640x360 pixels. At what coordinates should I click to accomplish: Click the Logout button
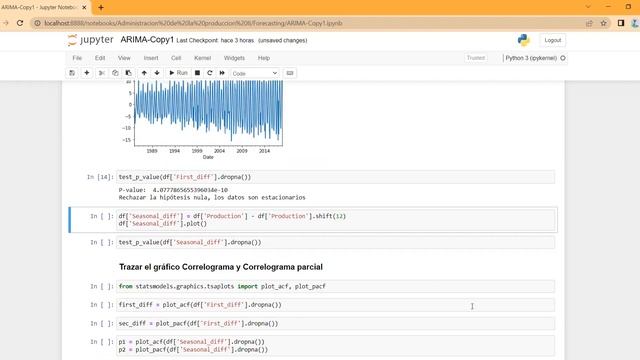pos(553,40)
